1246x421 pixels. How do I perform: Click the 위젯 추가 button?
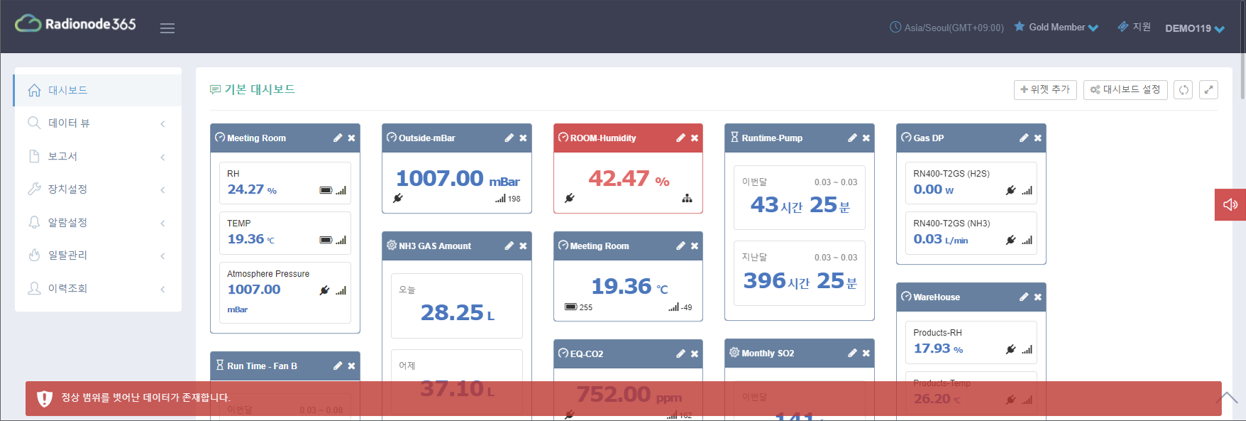point(1045,90)
